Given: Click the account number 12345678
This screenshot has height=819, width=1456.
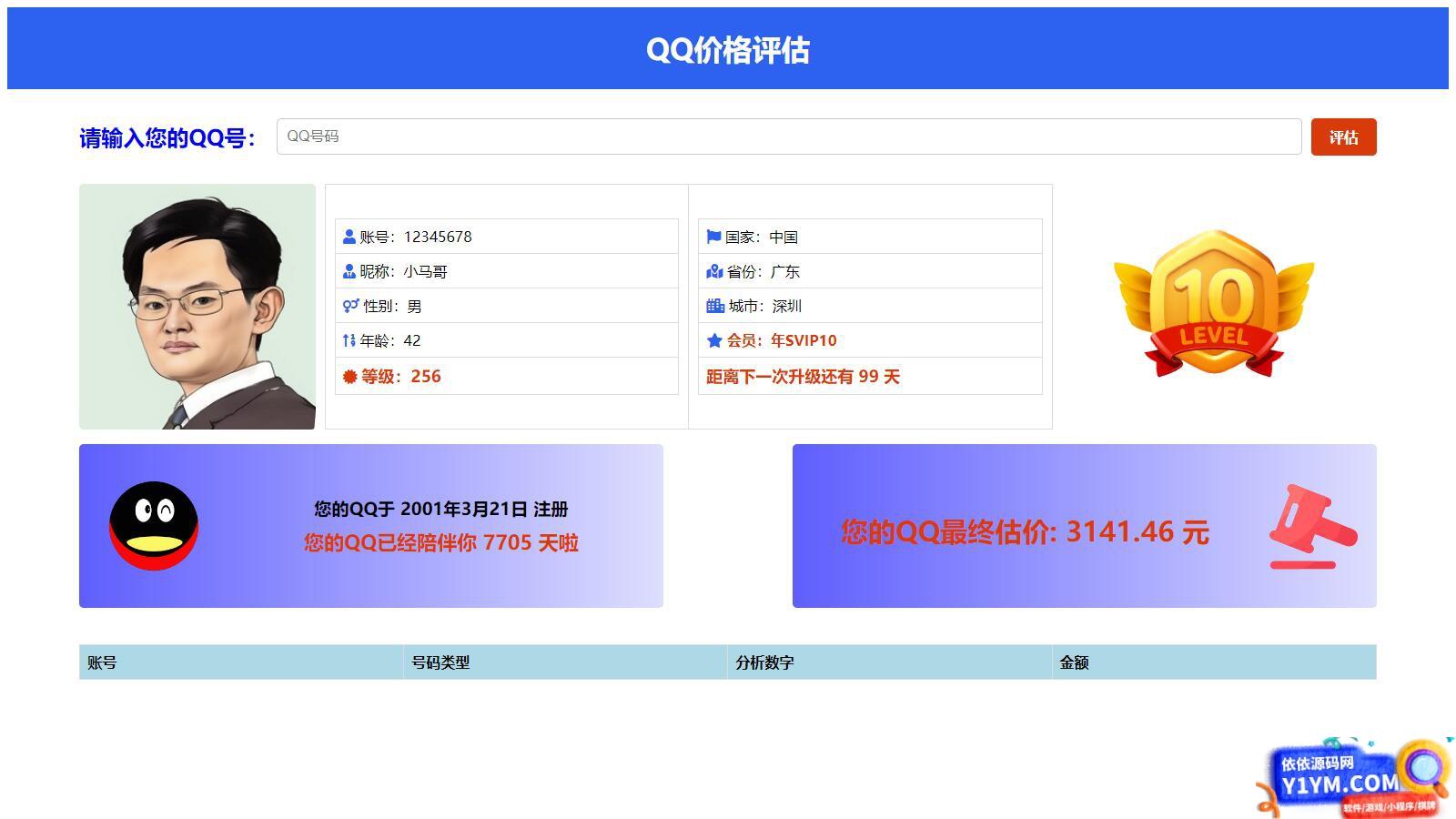Looking at the screenshot, I should click(438, 237).
